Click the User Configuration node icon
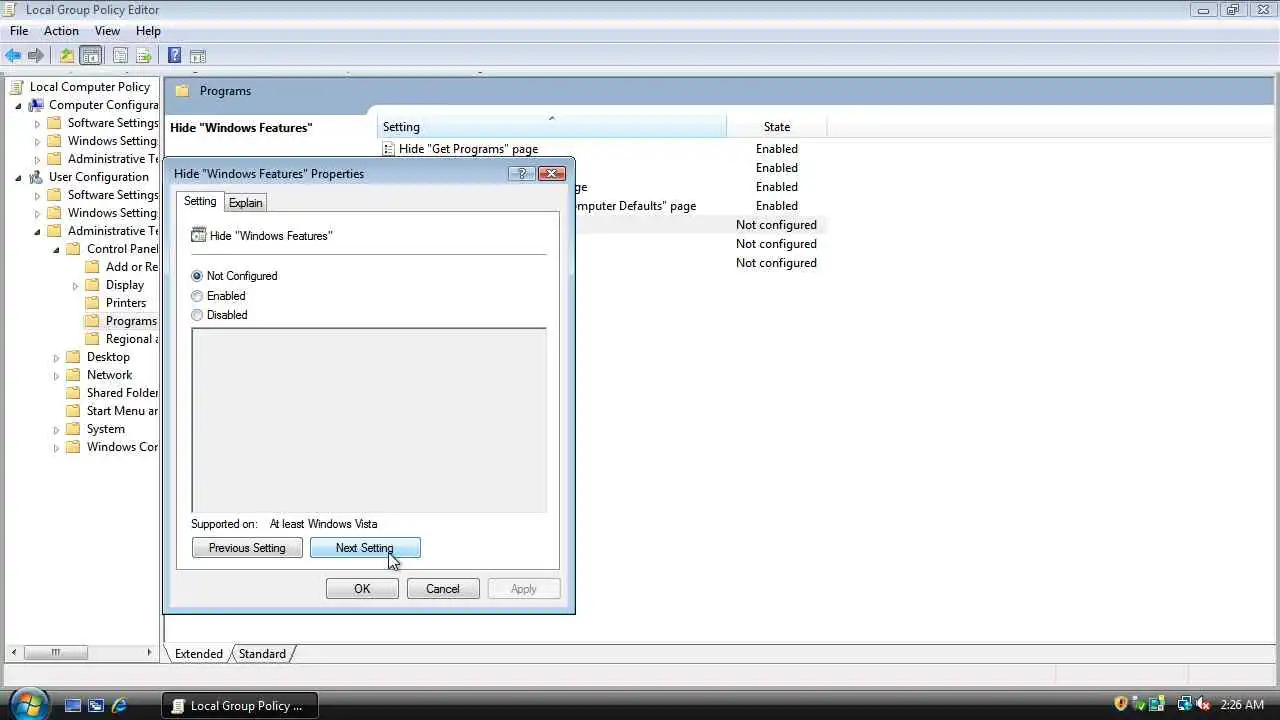 point(36,177)
